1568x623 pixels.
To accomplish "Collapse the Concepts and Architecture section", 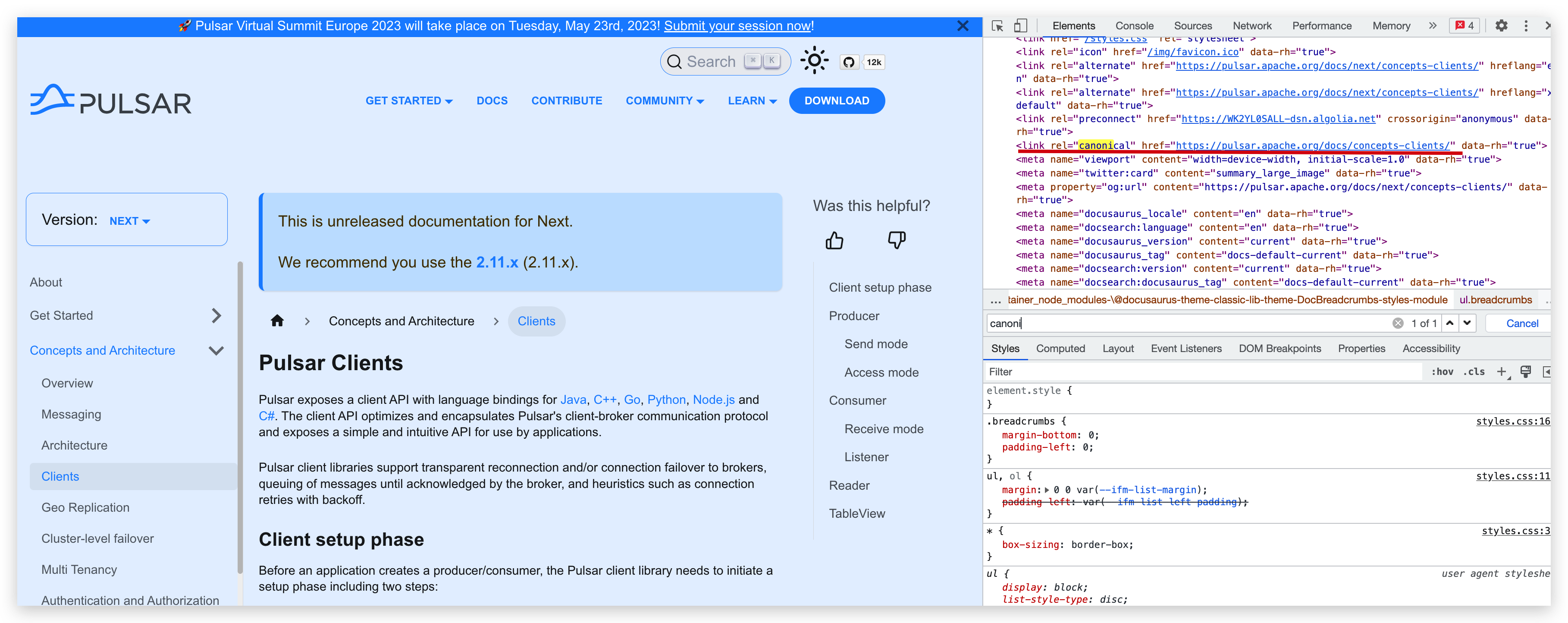I will pos(216,351).
